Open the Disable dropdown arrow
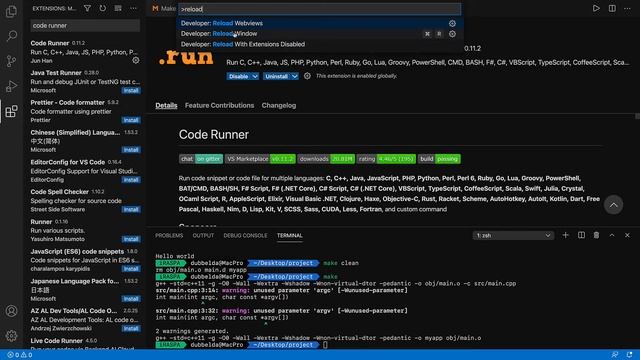640x360 pixels. tap(255, 76)
